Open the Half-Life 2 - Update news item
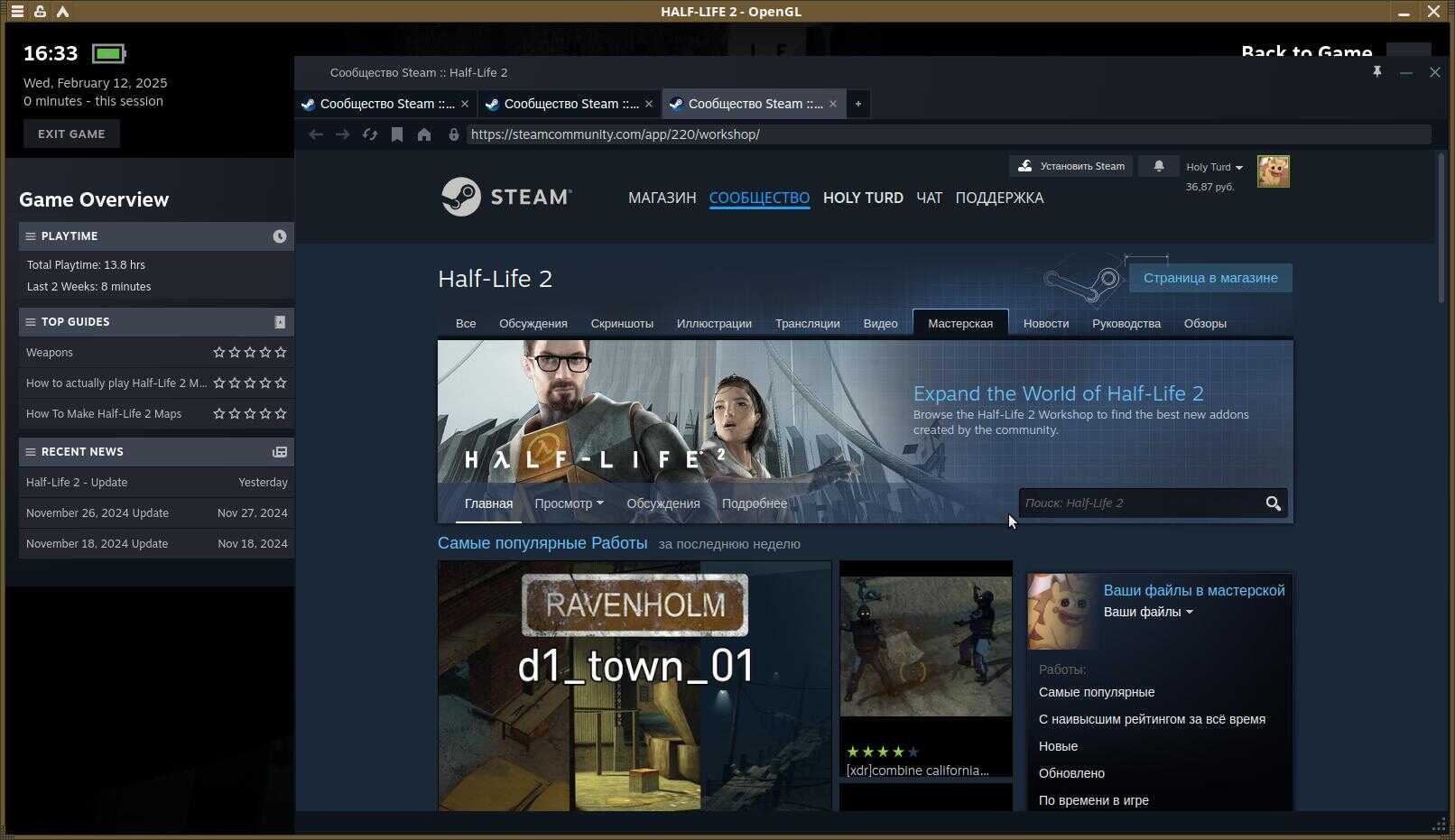The image size is (1455, 840). (156, 483)
